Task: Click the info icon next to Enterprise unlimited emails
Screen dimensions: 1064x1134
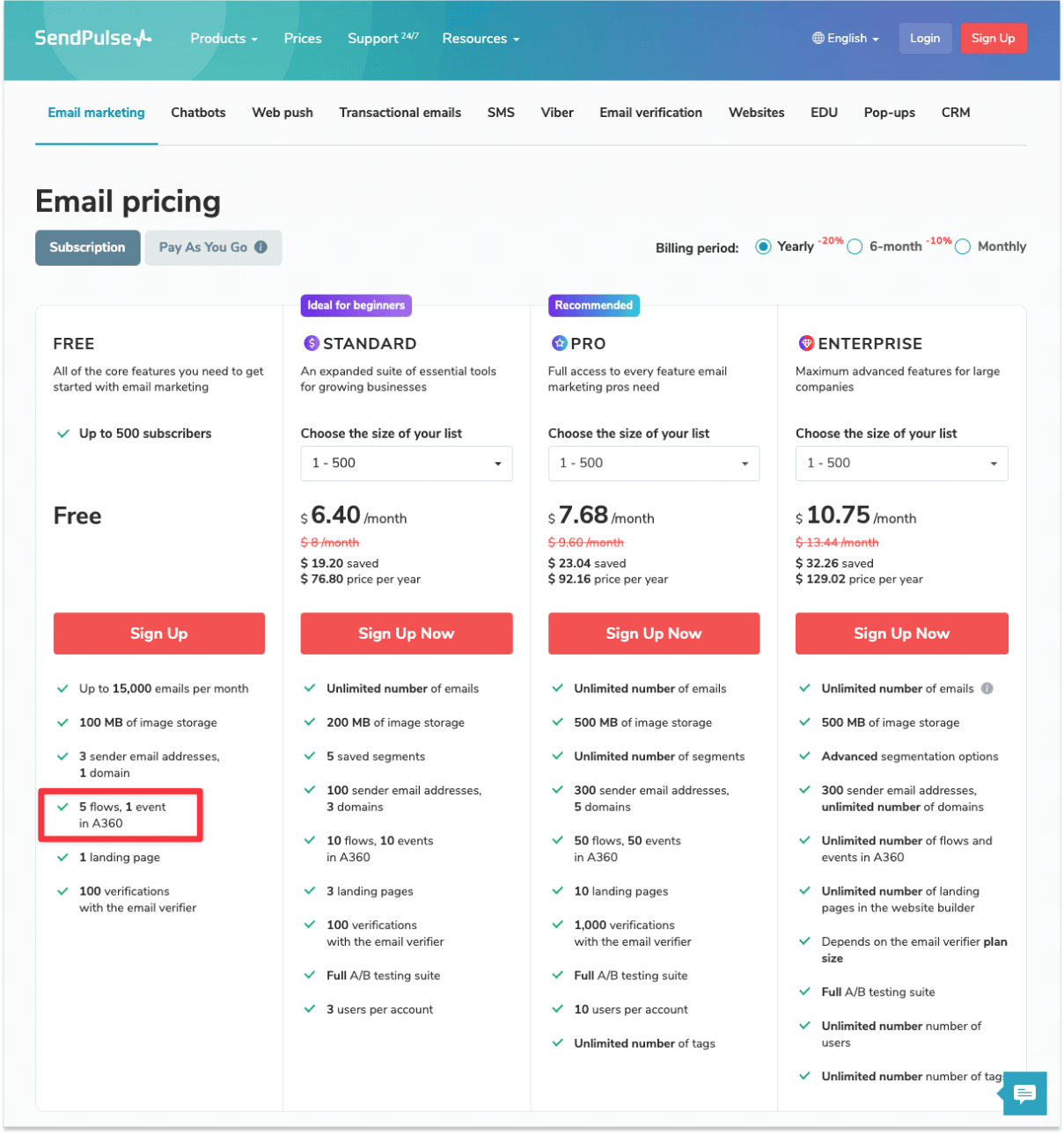Action: (x=986, y=689)
